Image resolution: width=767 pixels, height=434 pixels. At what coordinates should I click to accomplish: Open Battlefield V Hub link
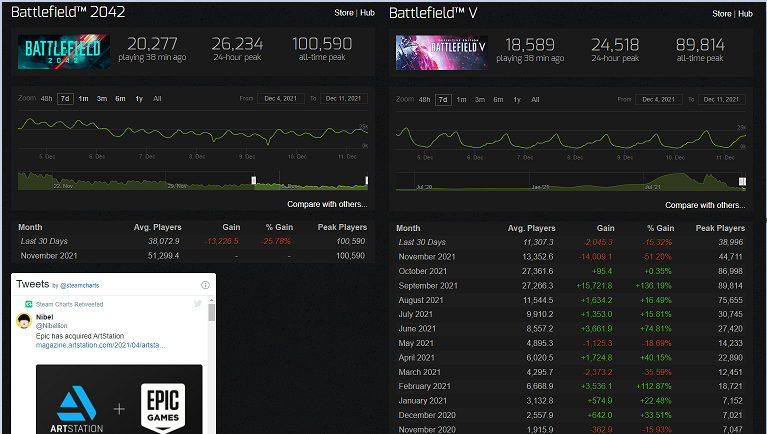pyautogui.click(x=745, y=14)
